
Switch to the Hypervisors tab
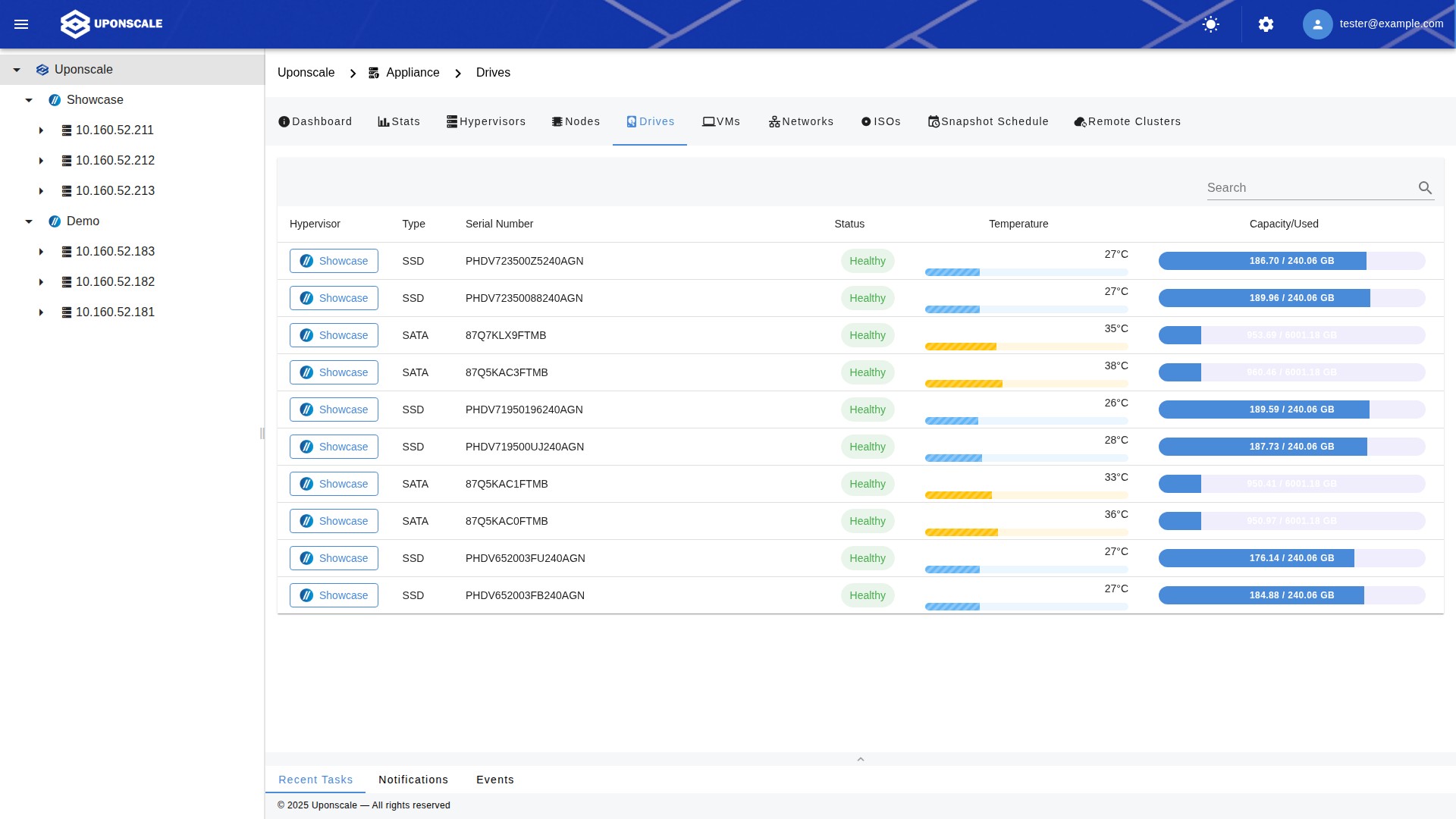pyautogui.click(x=486, y=121)
